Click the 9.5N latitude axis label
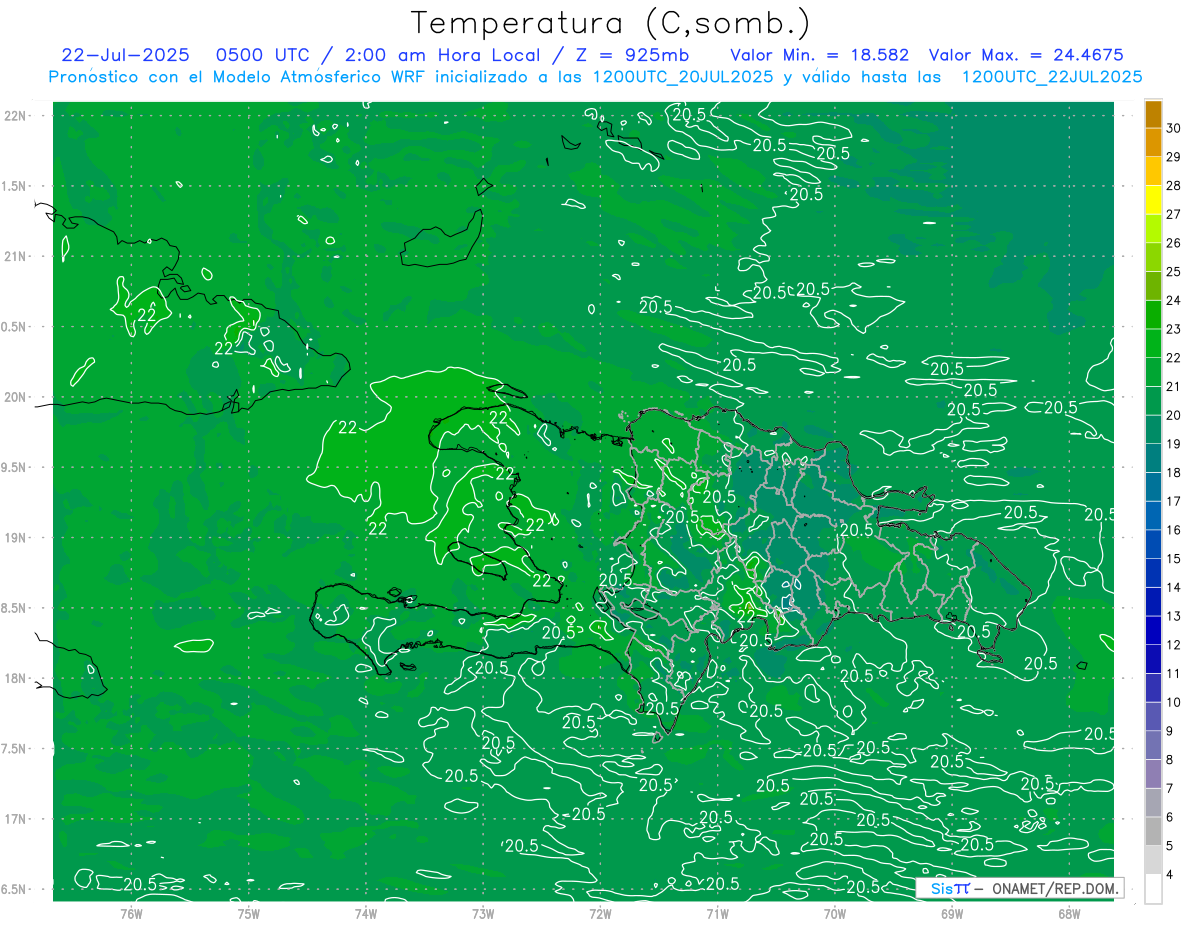 (14, 467)
